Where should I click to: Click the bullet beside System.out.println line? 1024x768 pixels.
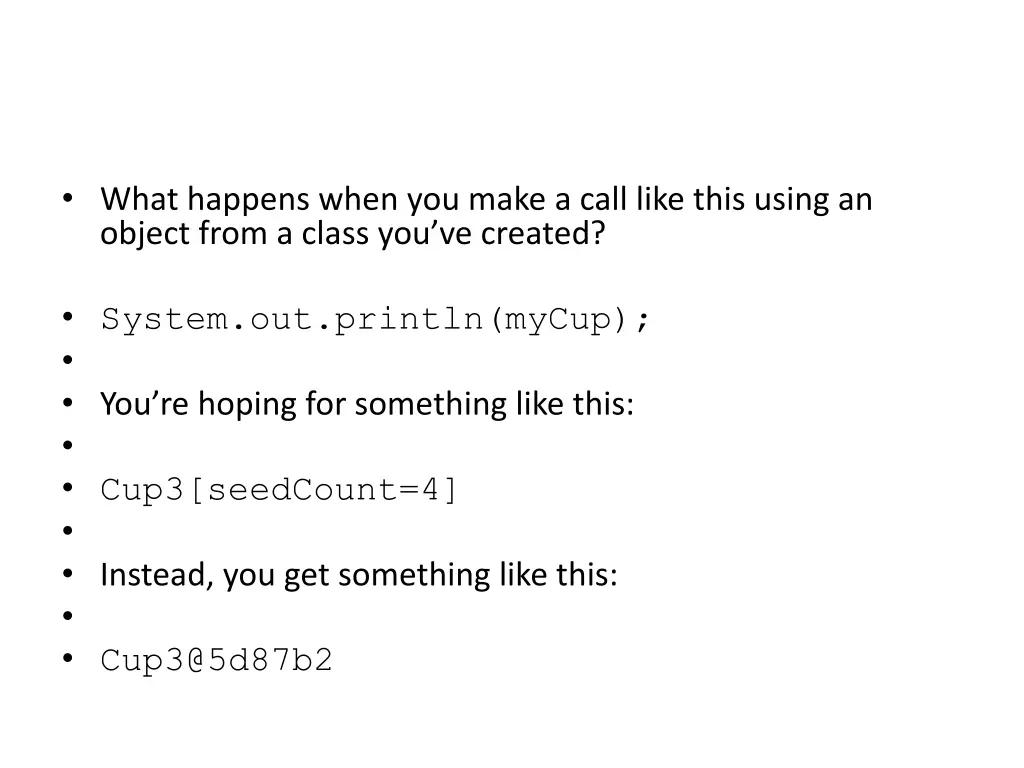(x=68, y=317)
